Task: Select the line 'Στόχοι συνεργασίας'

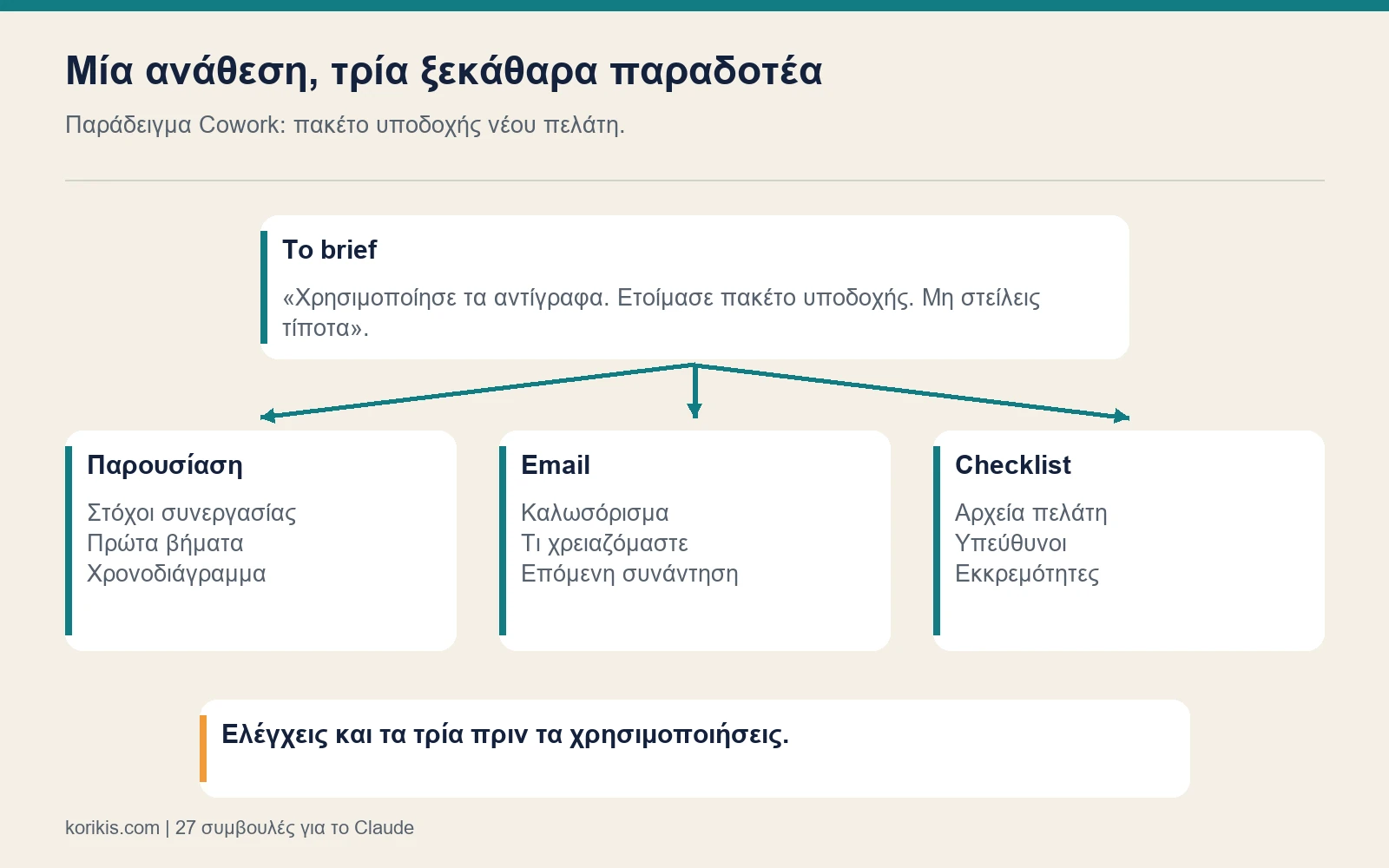Action: [x=192, y=513]
